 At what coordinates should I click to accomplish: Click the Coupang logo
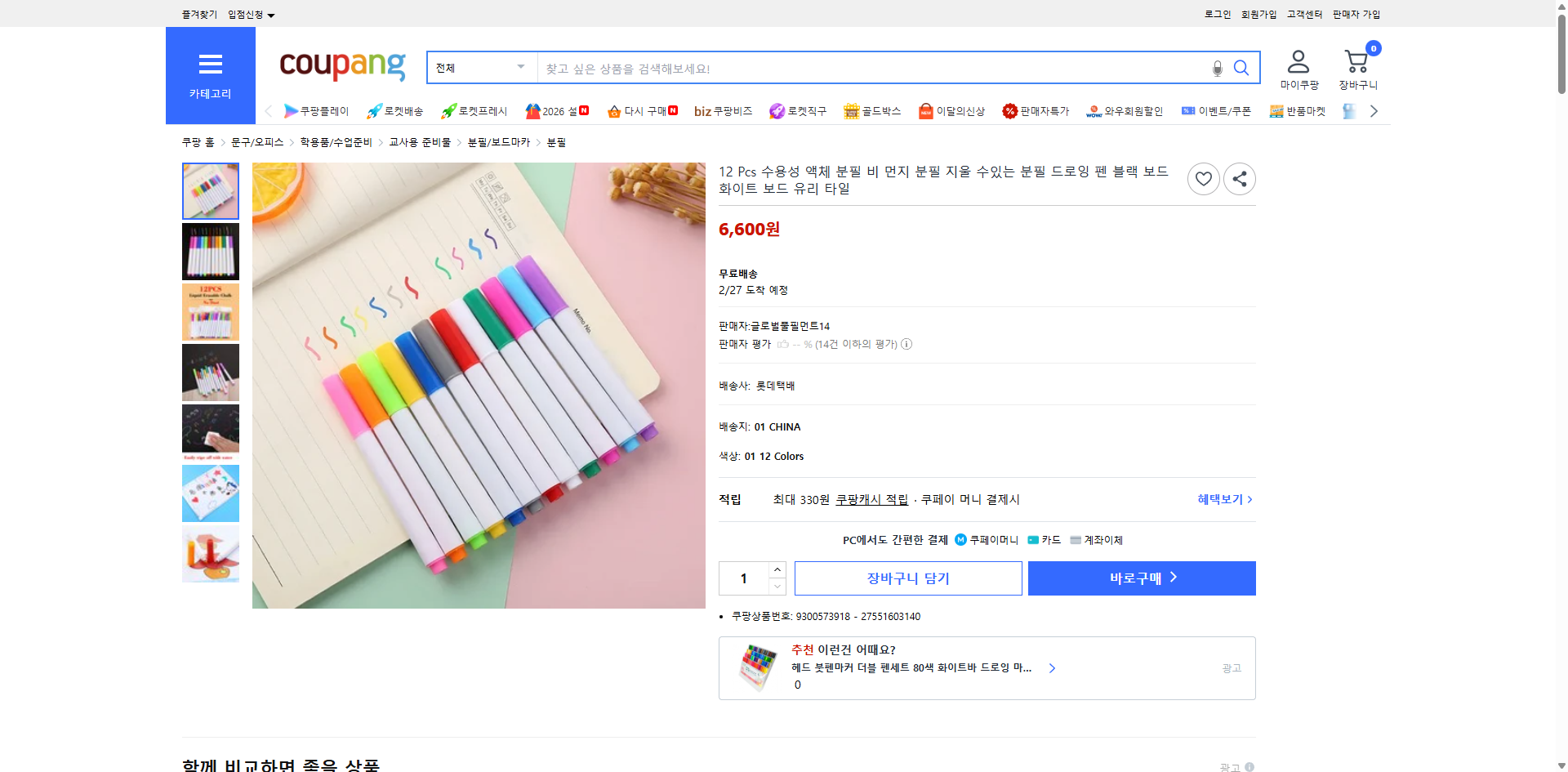[x=342, y=67]
